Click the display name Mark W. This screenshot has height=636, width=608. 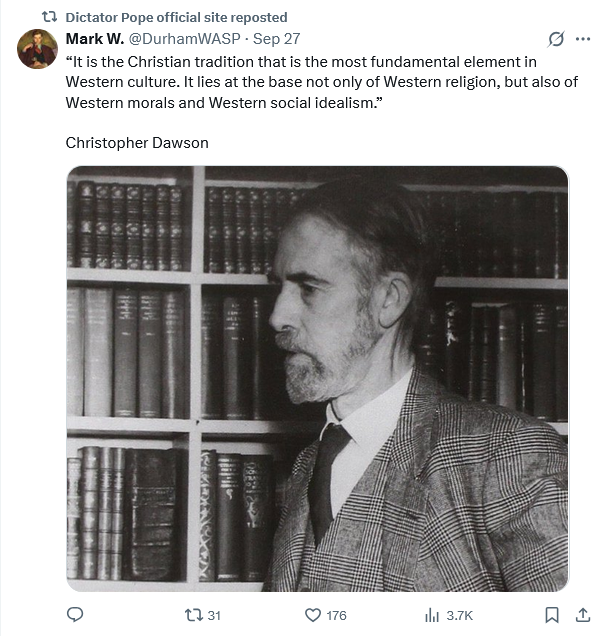click(x=92, y=38)
